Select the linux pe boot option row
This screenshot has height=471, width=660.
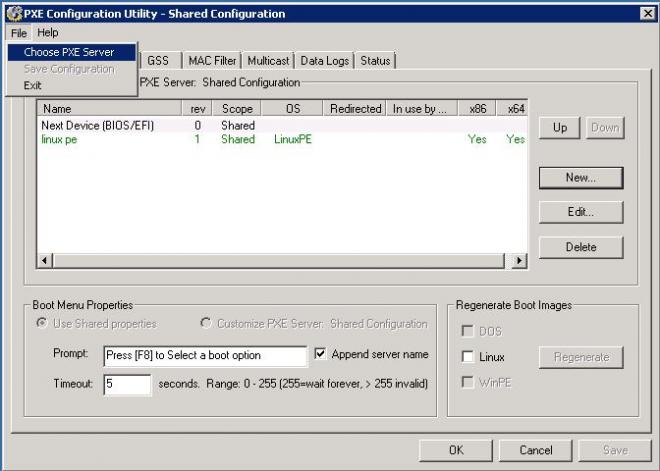(x=282, y=139)
